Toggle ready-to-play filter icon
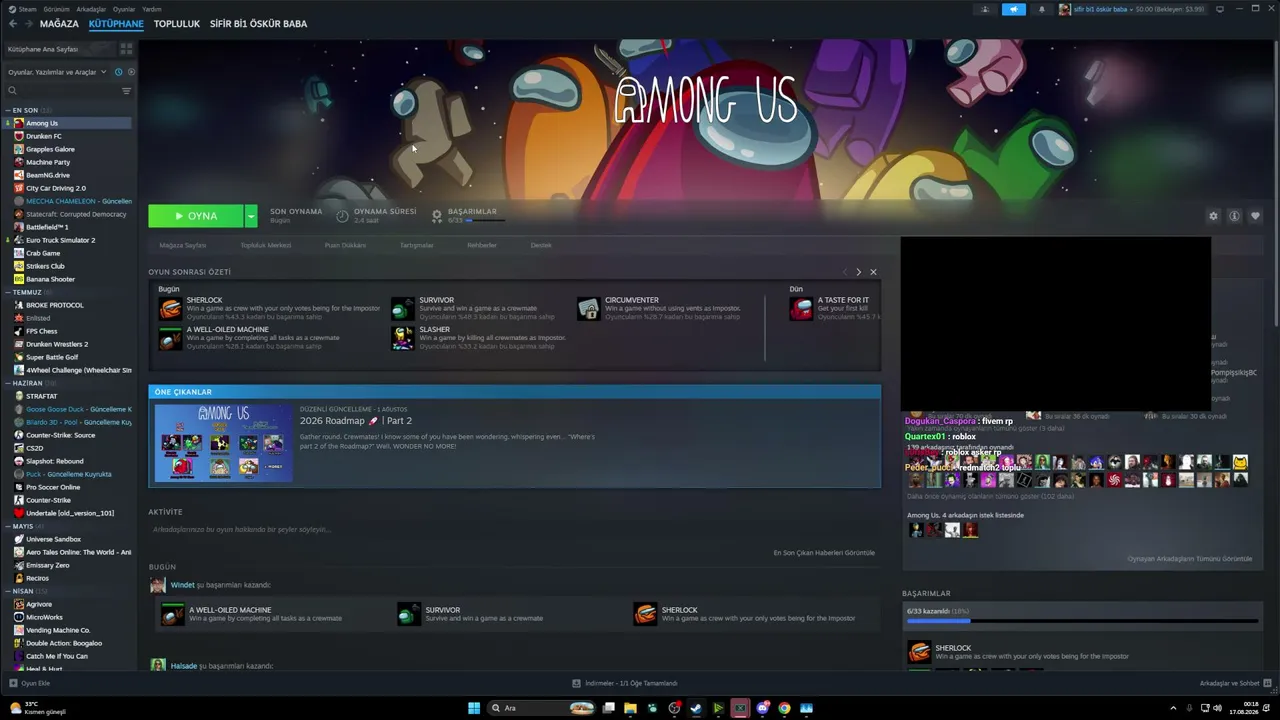The height and width of the screenshot is (720, 1280). click(x=131, y=72)
